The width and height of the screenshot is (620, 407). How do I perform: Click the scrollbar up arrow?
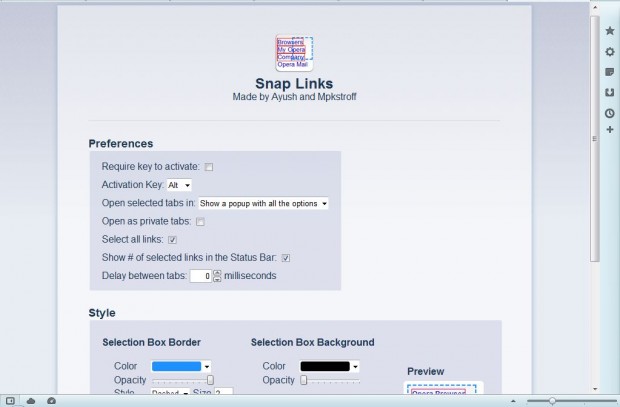pos(595,7)
